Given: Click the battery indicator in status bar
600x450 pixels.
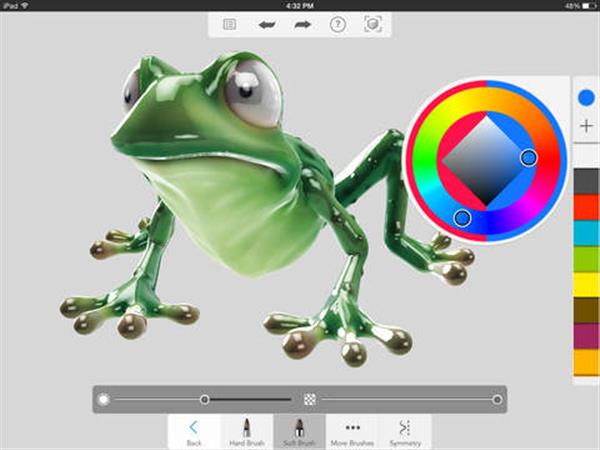Looking at the screenshot, I should [x=589, y=5].
